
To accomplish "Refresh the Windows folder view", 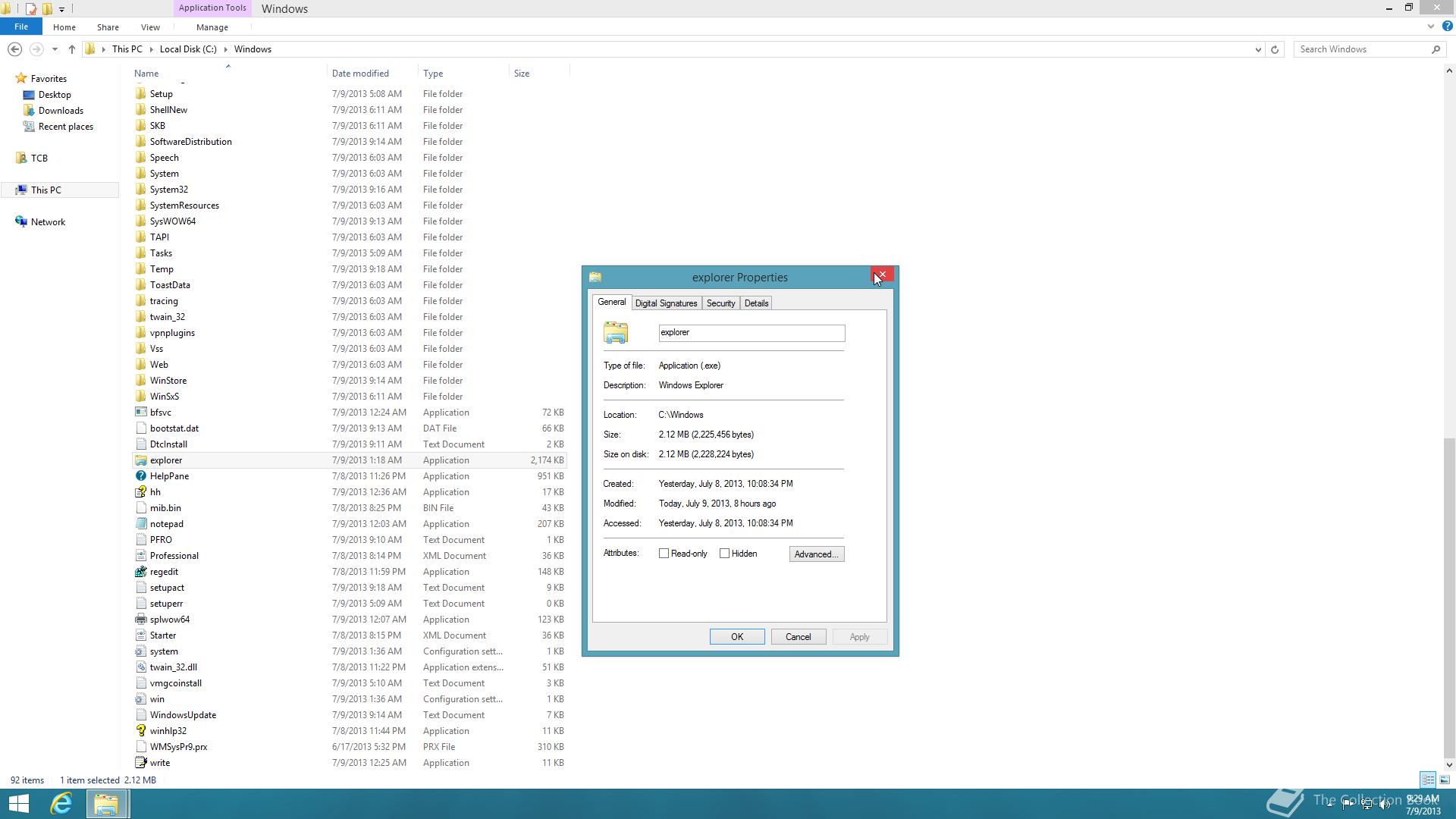I will (1275, 49).
